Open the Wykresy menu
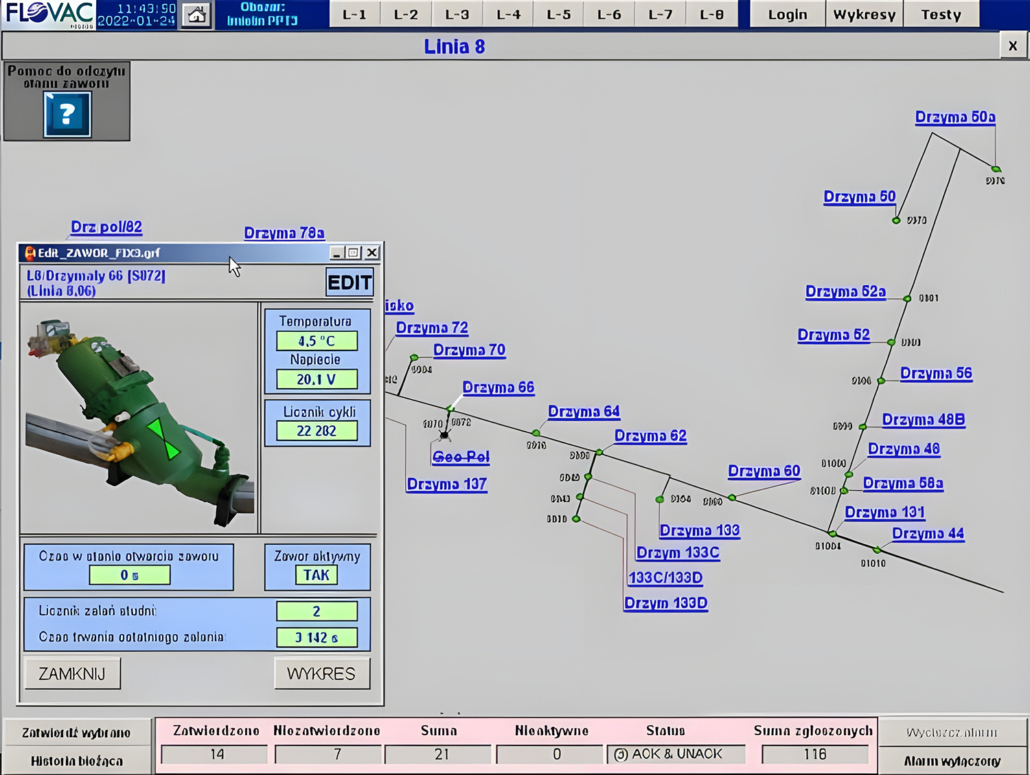This screenshot has height=775, width=1030. pos(864,14)
